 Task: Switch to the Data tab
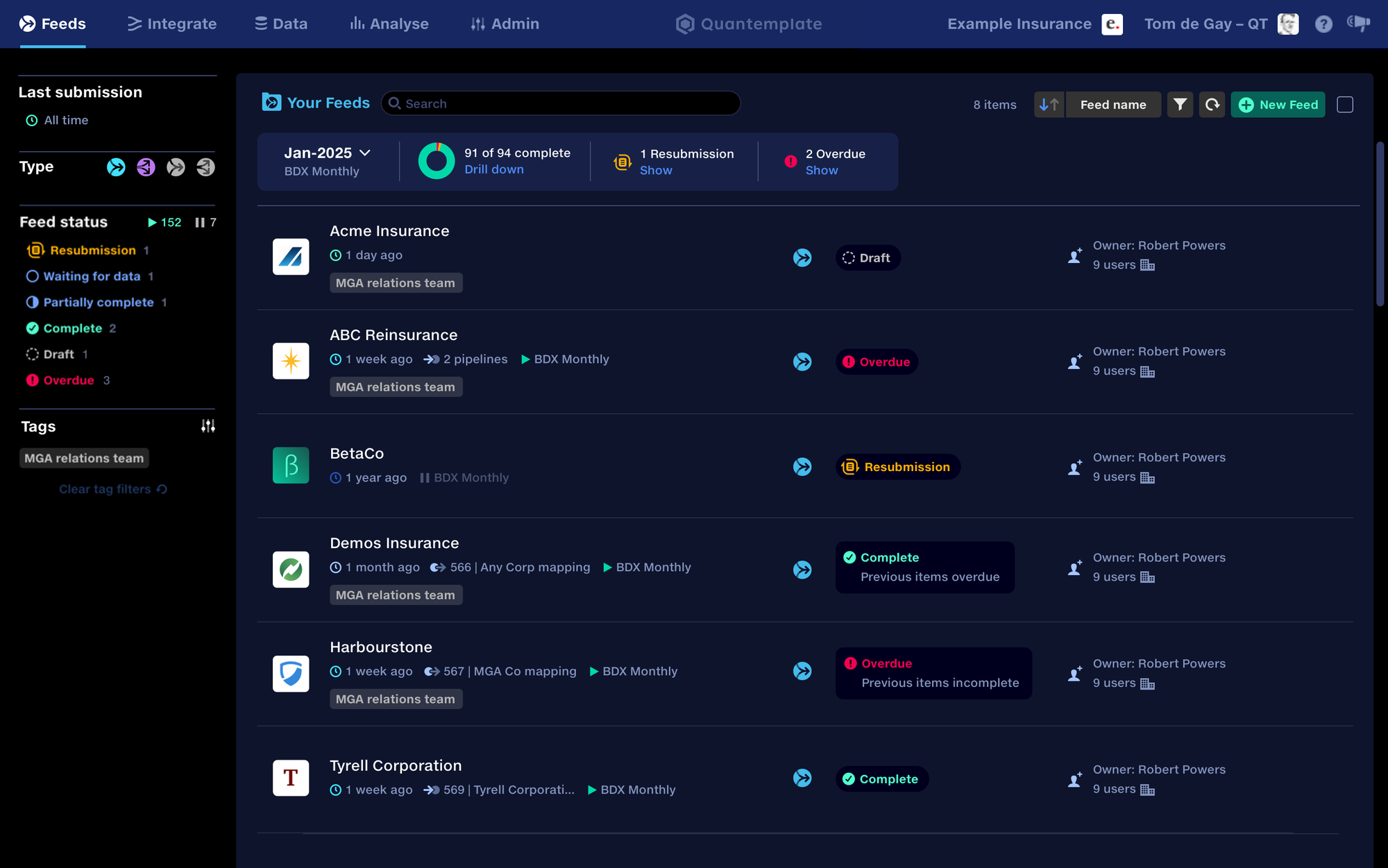pos(281,24)
